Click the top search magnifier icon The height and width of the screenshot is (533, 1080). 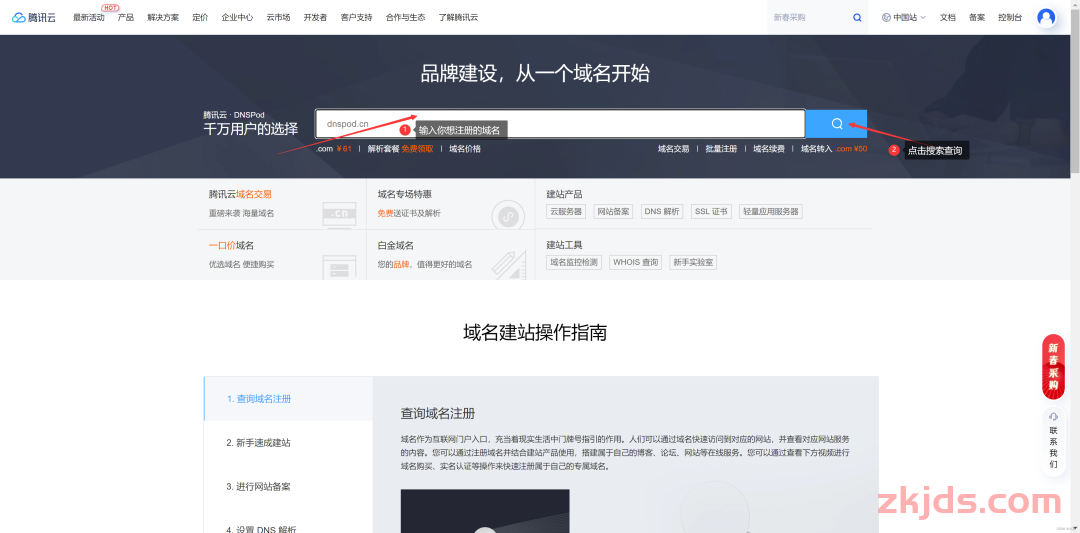[x=857, y=17]
